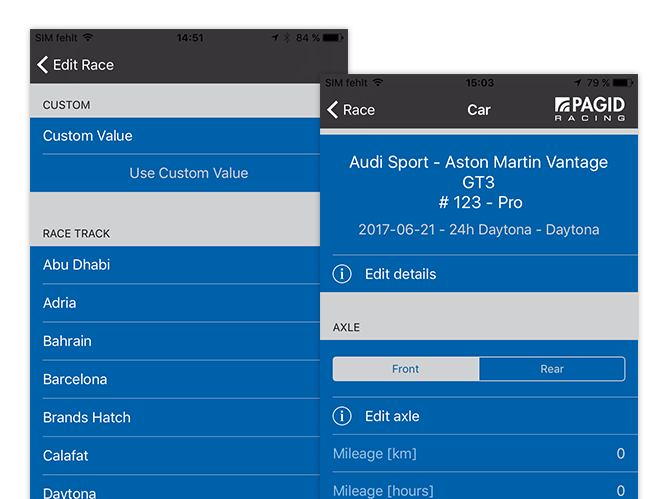
Task: Tap the back chevron beside Edit Race
Action: (43, 65)
